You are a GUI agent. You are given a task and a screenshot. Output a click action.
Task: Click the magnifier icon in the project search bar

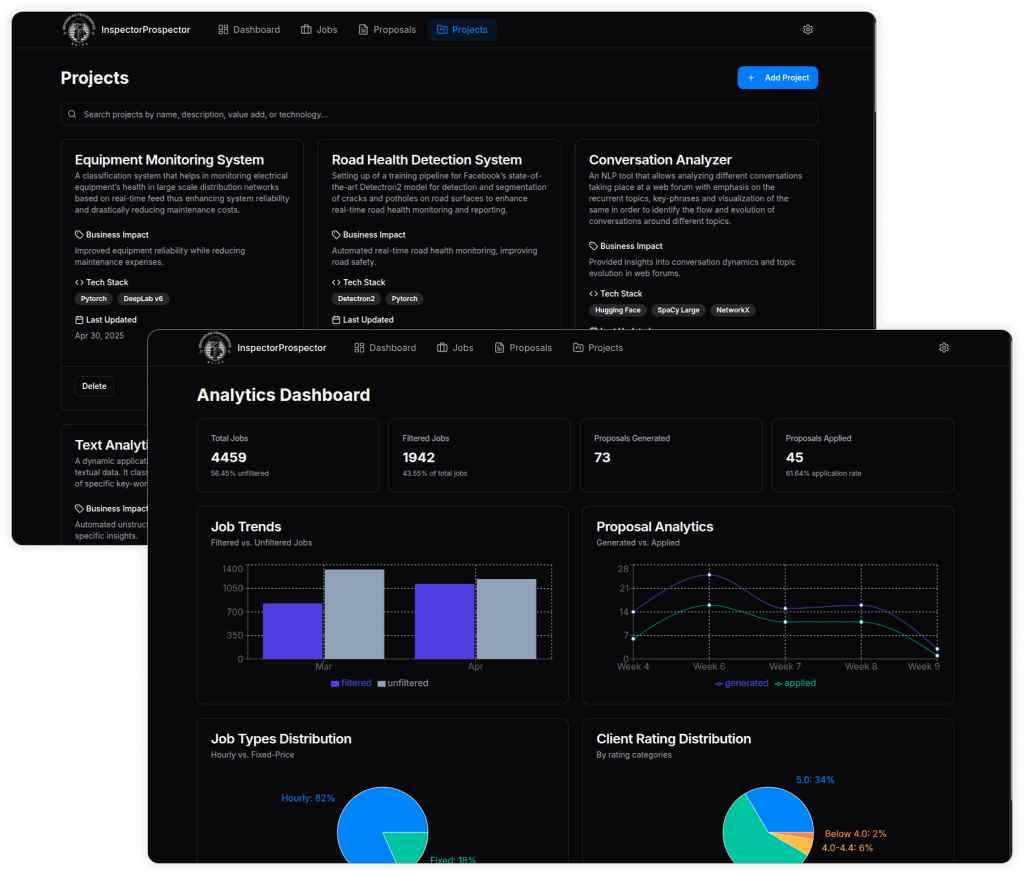pos(72,114)
